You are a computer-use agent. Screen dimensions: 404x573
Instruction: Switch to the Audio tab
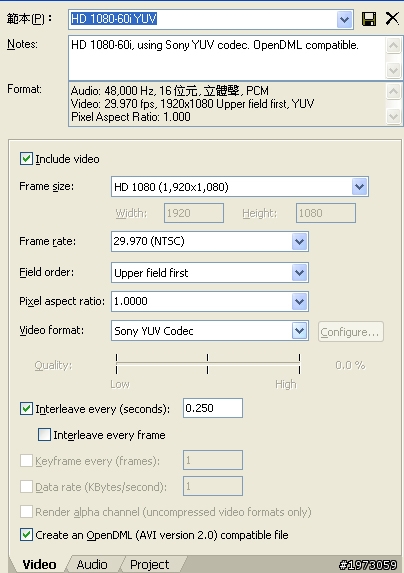click(x=92, y=564)
